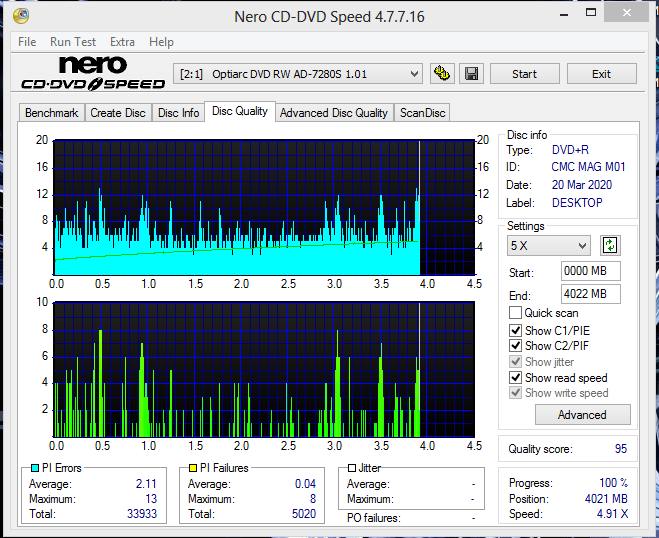This screenshot has height=538, width=659.
Task: Click the Progress 100 % value
Action: 613,483
